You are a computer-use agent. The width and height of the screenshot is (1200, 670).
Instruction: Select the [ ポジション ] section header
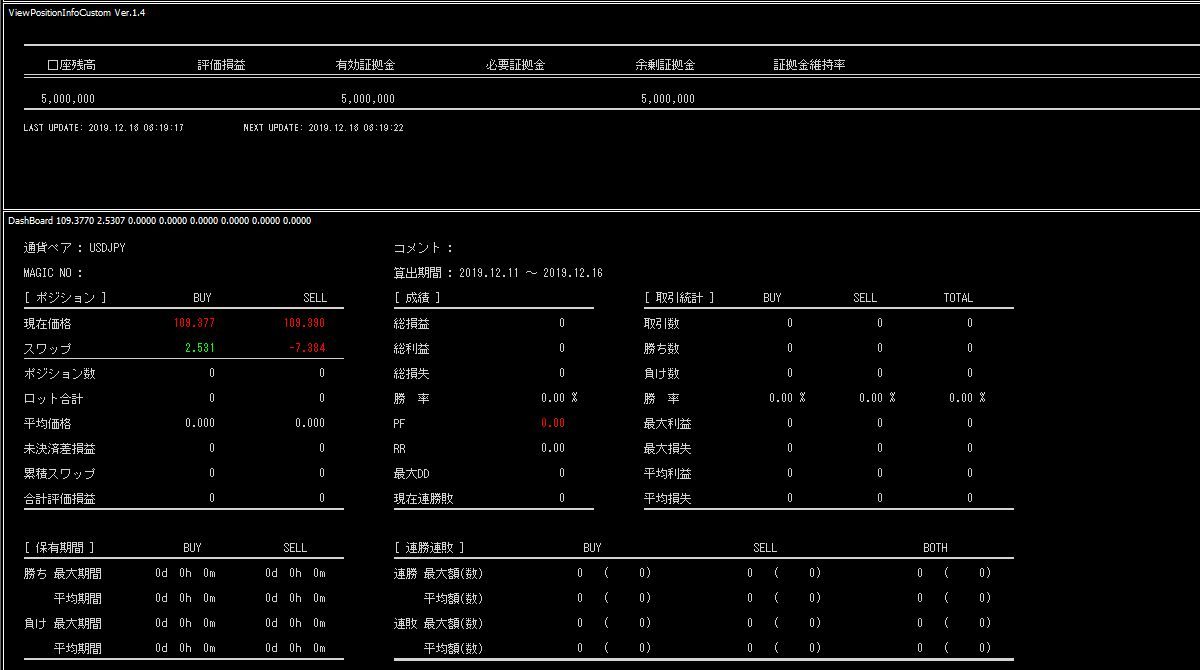pos(65,298)
